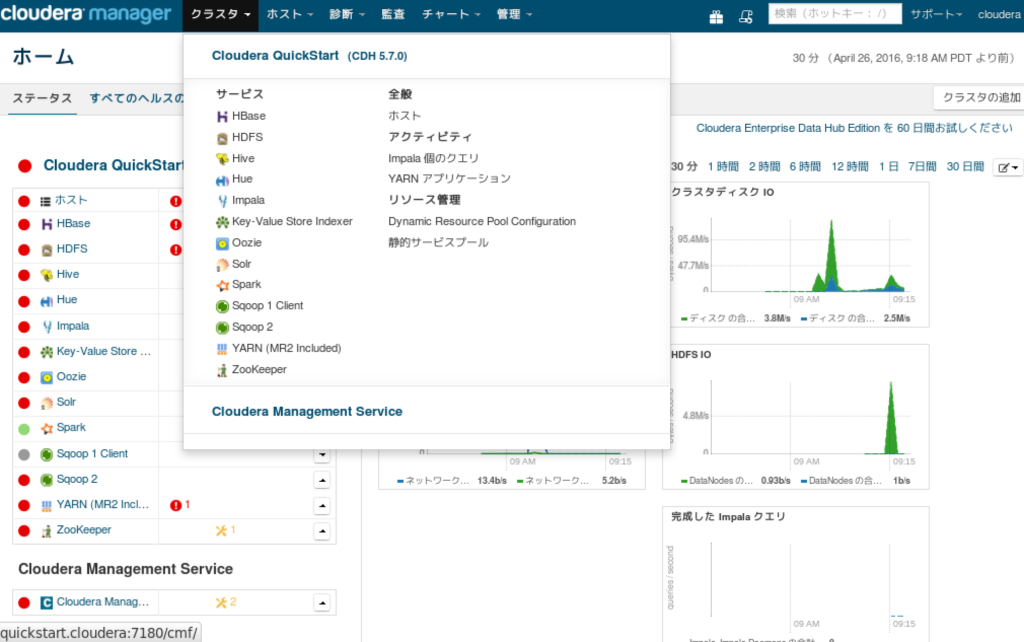
Task: Click the Sqoop 1 Client icon in dropdown
Action: [x=222, y=306]
